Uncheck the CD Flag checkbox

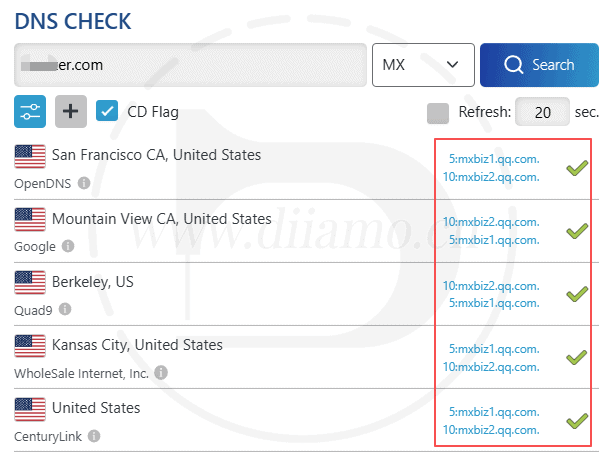click(x=107, y=111)
